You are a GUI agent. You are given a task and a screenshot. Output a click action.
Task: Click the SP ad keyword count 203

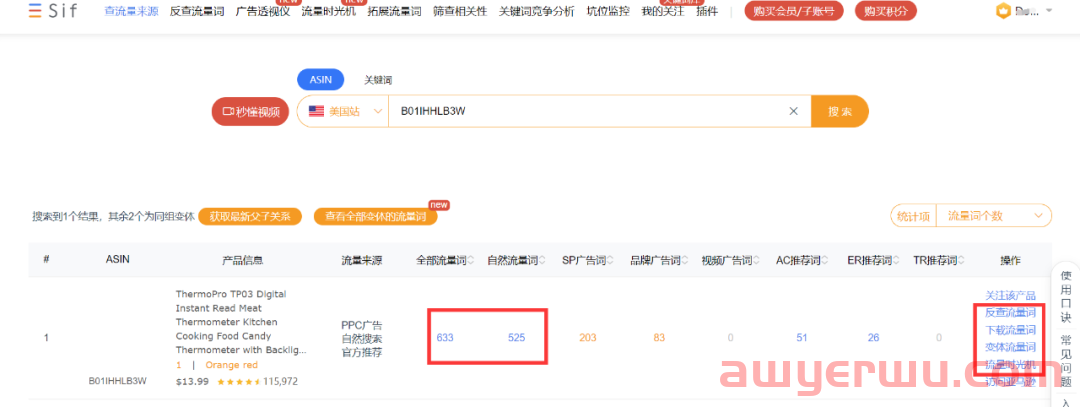coord(588,337)
